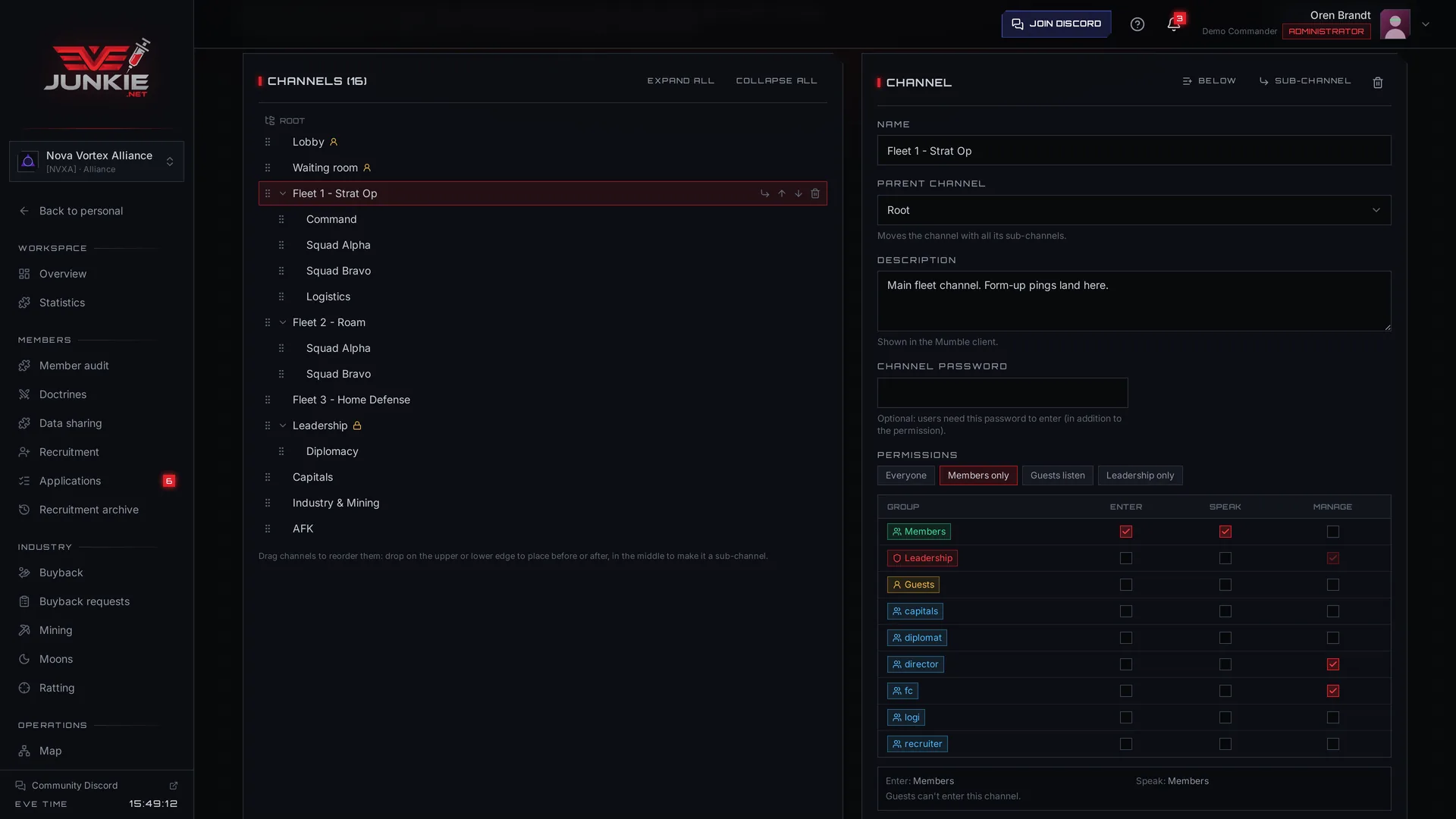
Task: Open the Nova Vortex Alliance switcher
Action: (x=96, y=162)
